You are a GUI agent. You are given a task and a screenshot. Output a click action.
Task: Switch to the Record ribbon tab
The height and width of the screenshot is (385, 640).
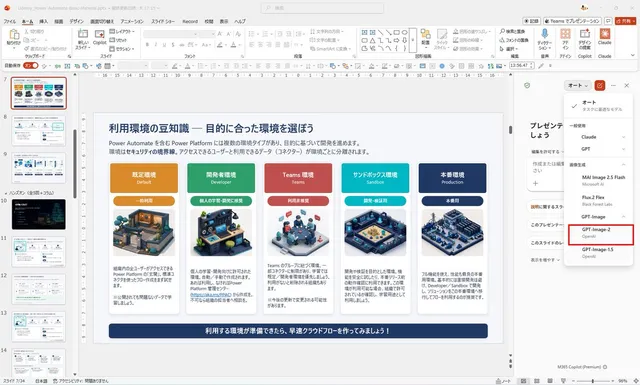pyautogui.click(x=190, y=21)
